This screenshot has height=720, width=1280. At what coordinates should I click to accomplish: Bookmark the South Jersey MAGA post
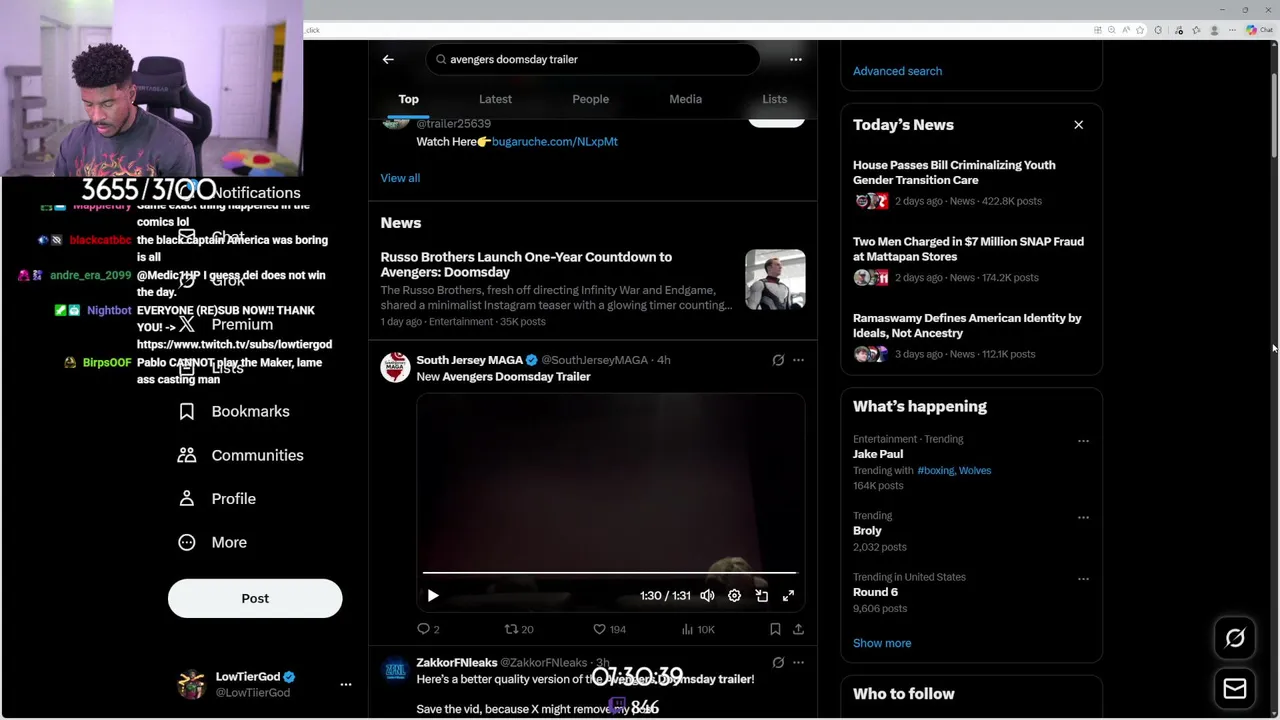tap(775, 629)
